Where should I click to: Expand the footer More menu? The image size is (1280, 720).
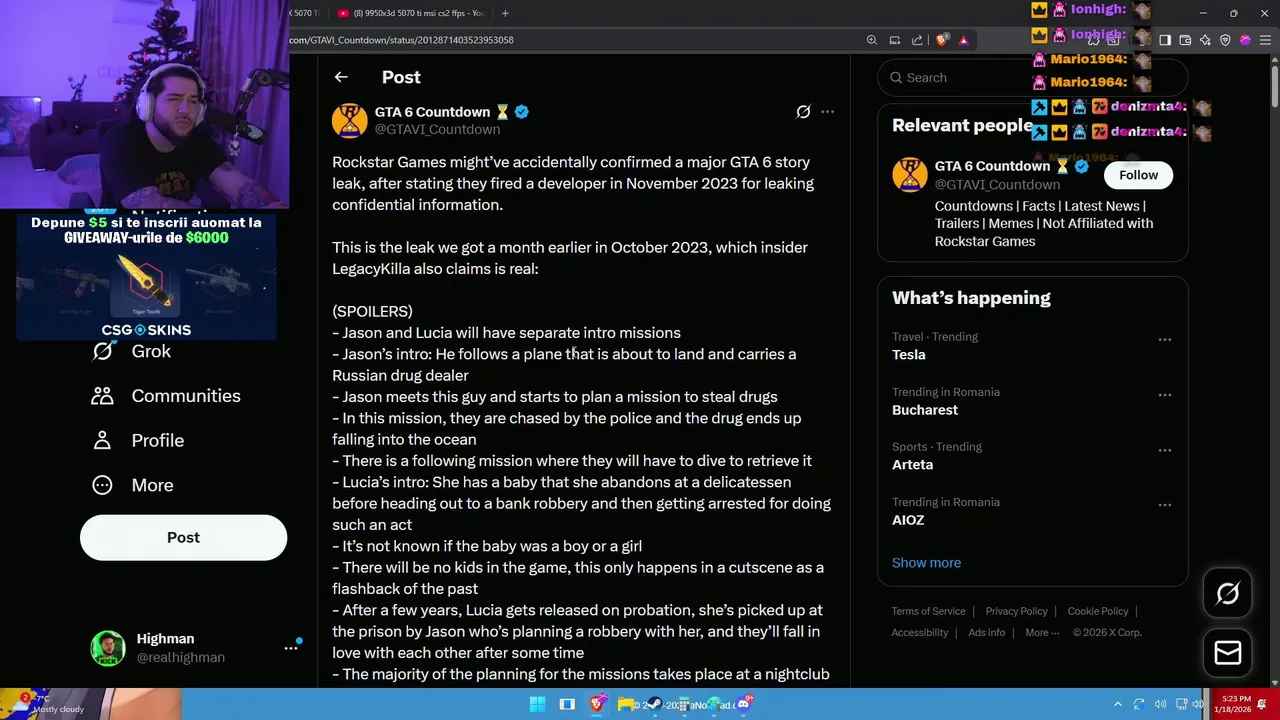(x=1041, y=632)
